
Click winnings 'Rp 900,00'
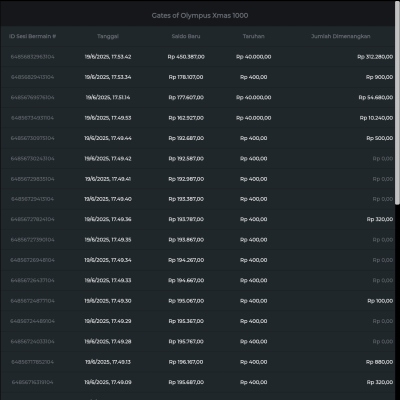pyautogui.click(x=379, y=77)
